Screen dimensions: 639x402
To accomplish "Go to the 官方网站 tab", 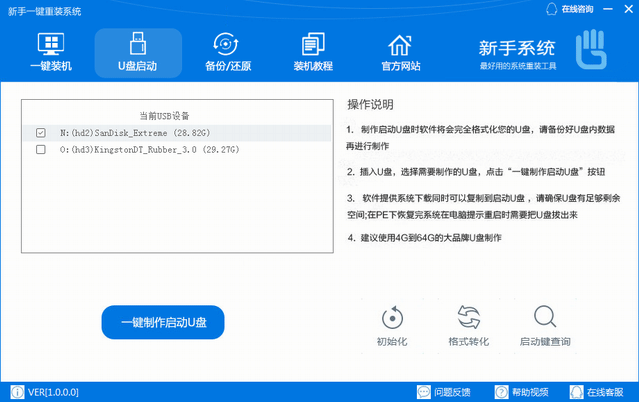I will [401, 53].
